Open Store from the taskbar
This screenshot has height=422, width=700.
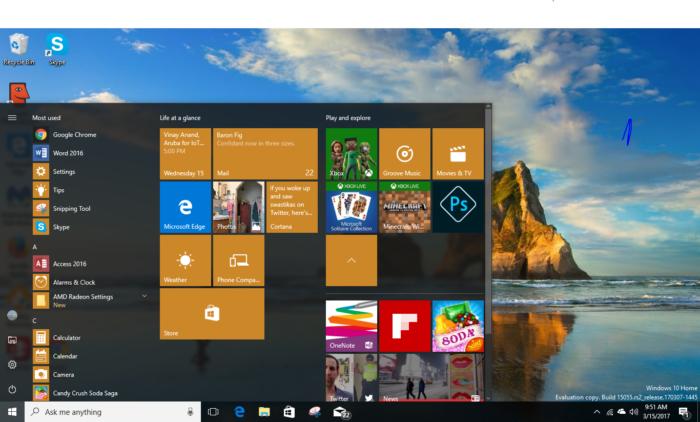(x=289, y=412)
